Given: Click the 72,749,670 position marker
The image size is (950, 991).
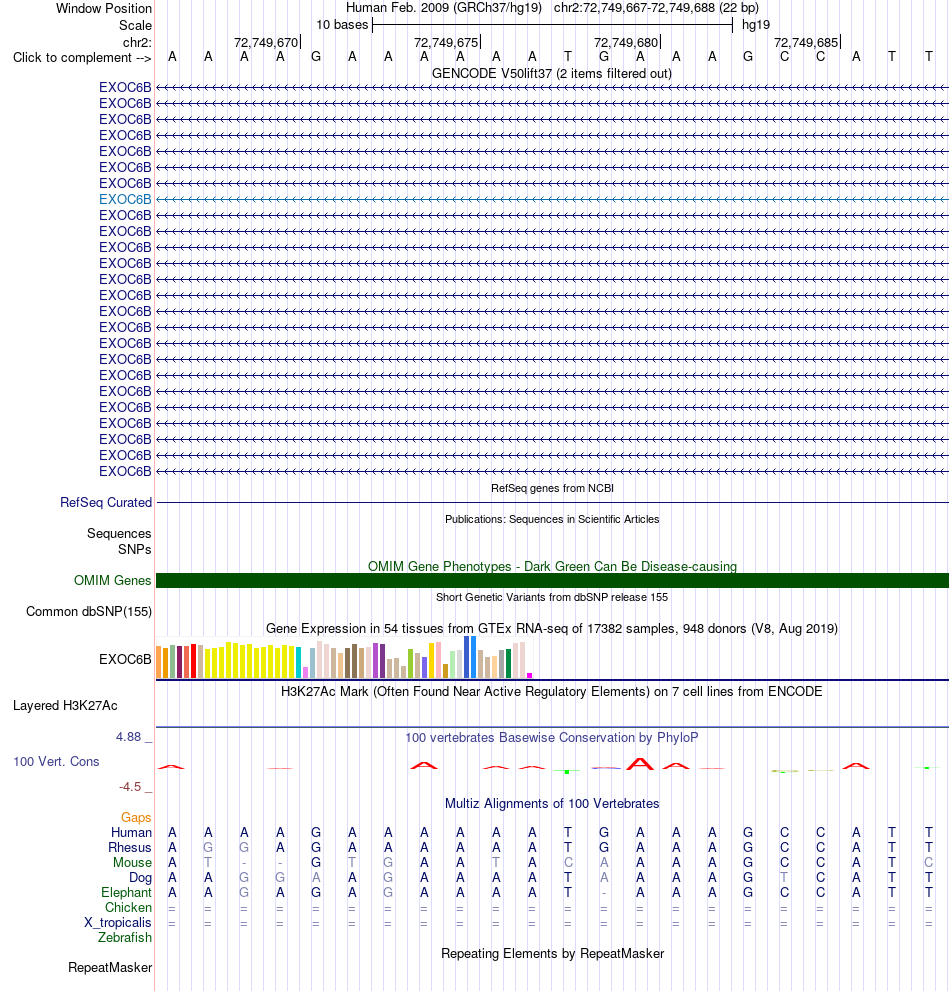Looking at the screenshot, I should [265, 42].
